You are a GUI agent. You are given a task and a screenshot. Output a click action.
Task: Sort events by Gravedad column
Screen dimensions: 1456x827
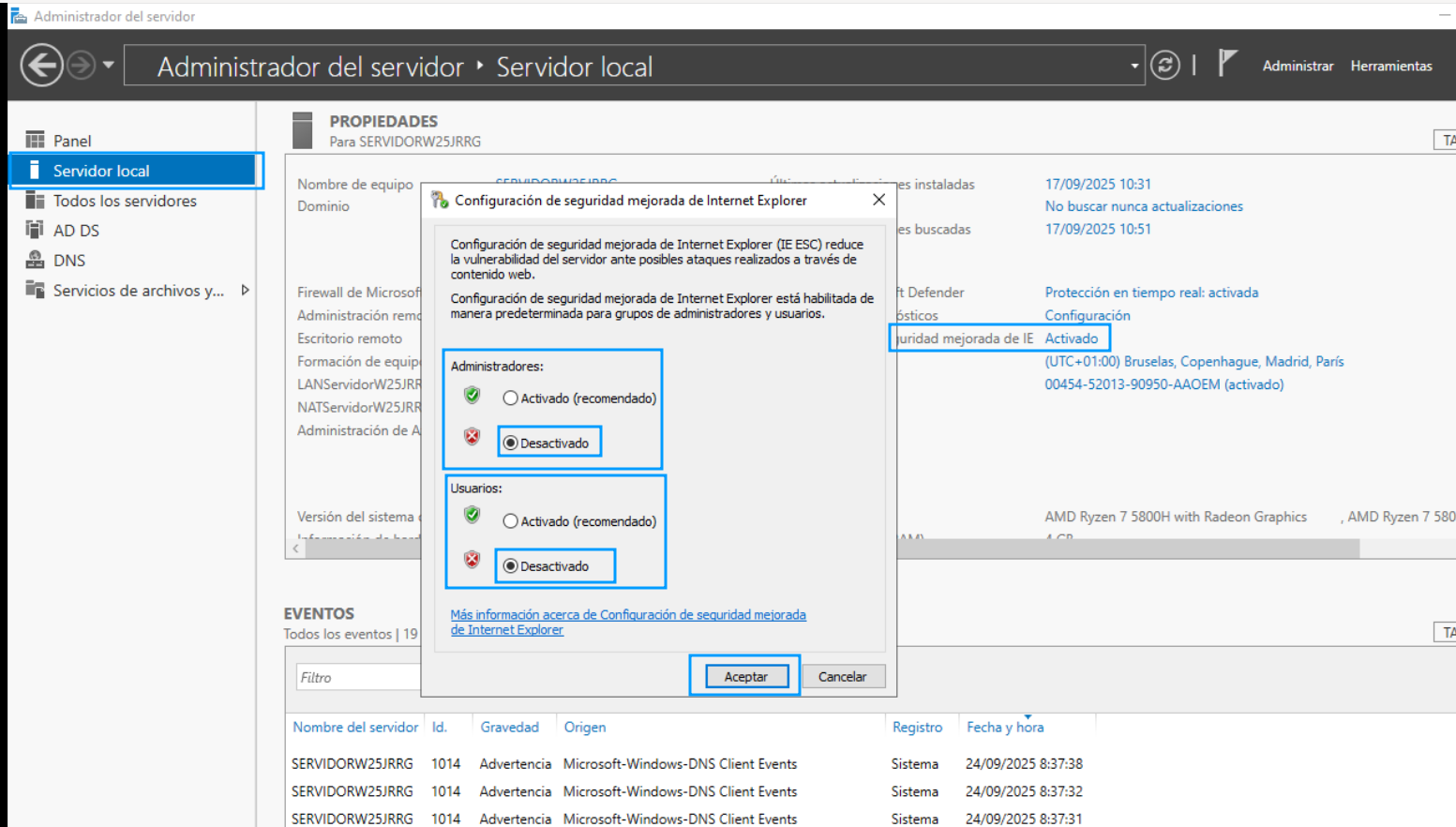click(510, 728)
